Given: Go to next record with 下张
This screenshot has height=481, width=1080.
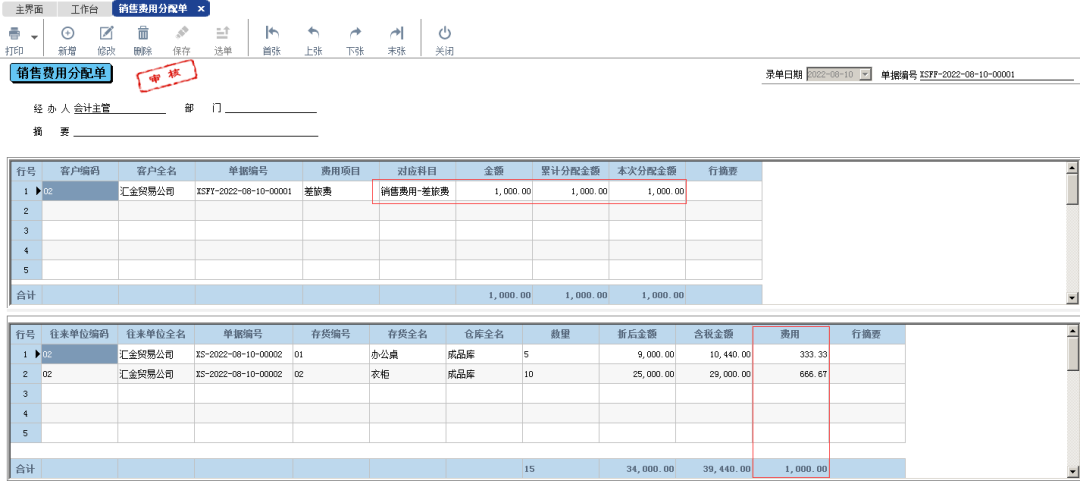Looking at the screenshot, I should click(354, 34).
